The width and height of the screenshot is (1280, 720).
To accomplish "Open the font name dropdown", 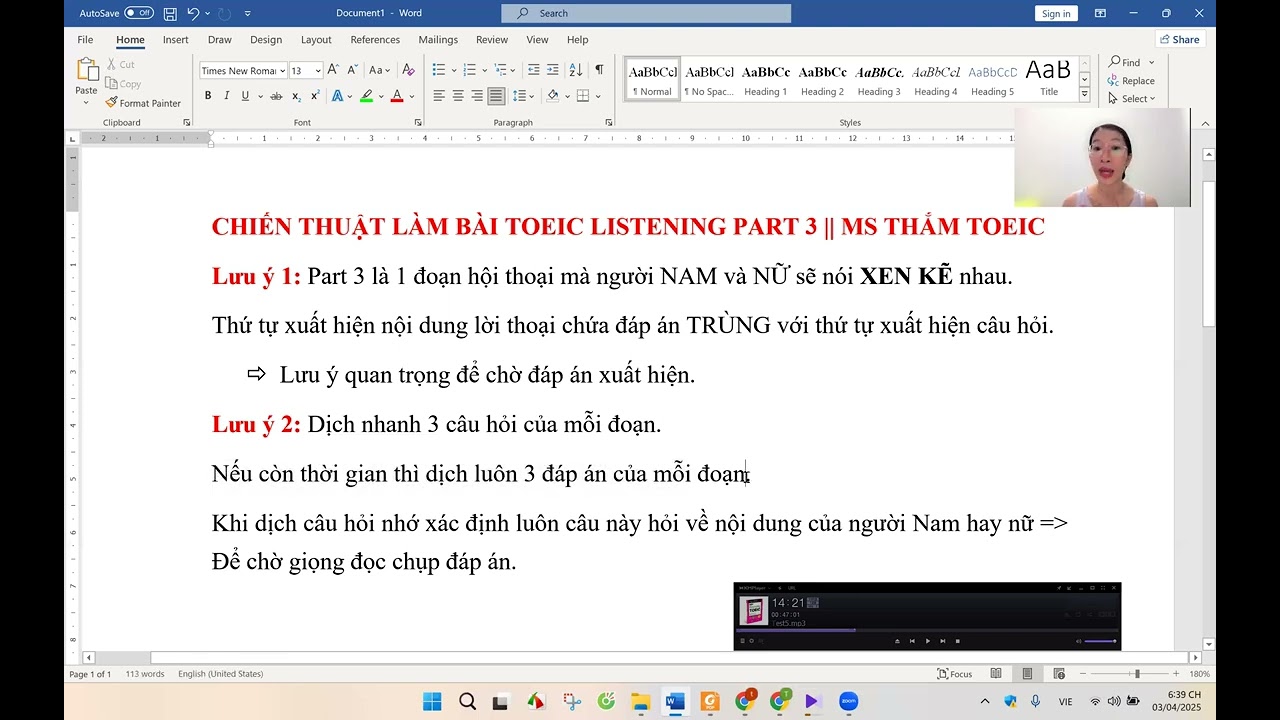I will click(x=283, y=71).
